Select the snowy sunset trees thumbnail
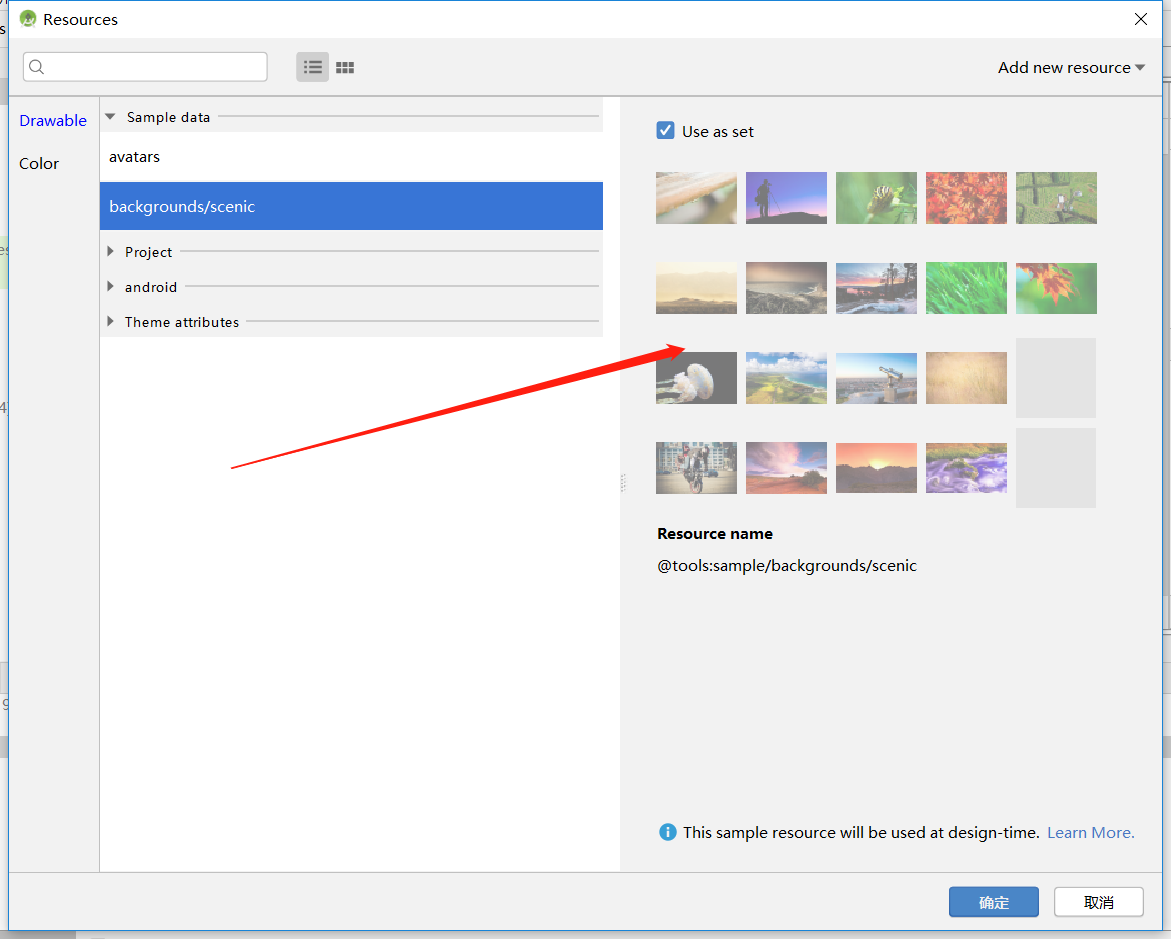The height and width of the screenshot is (939, 1171). [876, 288]
